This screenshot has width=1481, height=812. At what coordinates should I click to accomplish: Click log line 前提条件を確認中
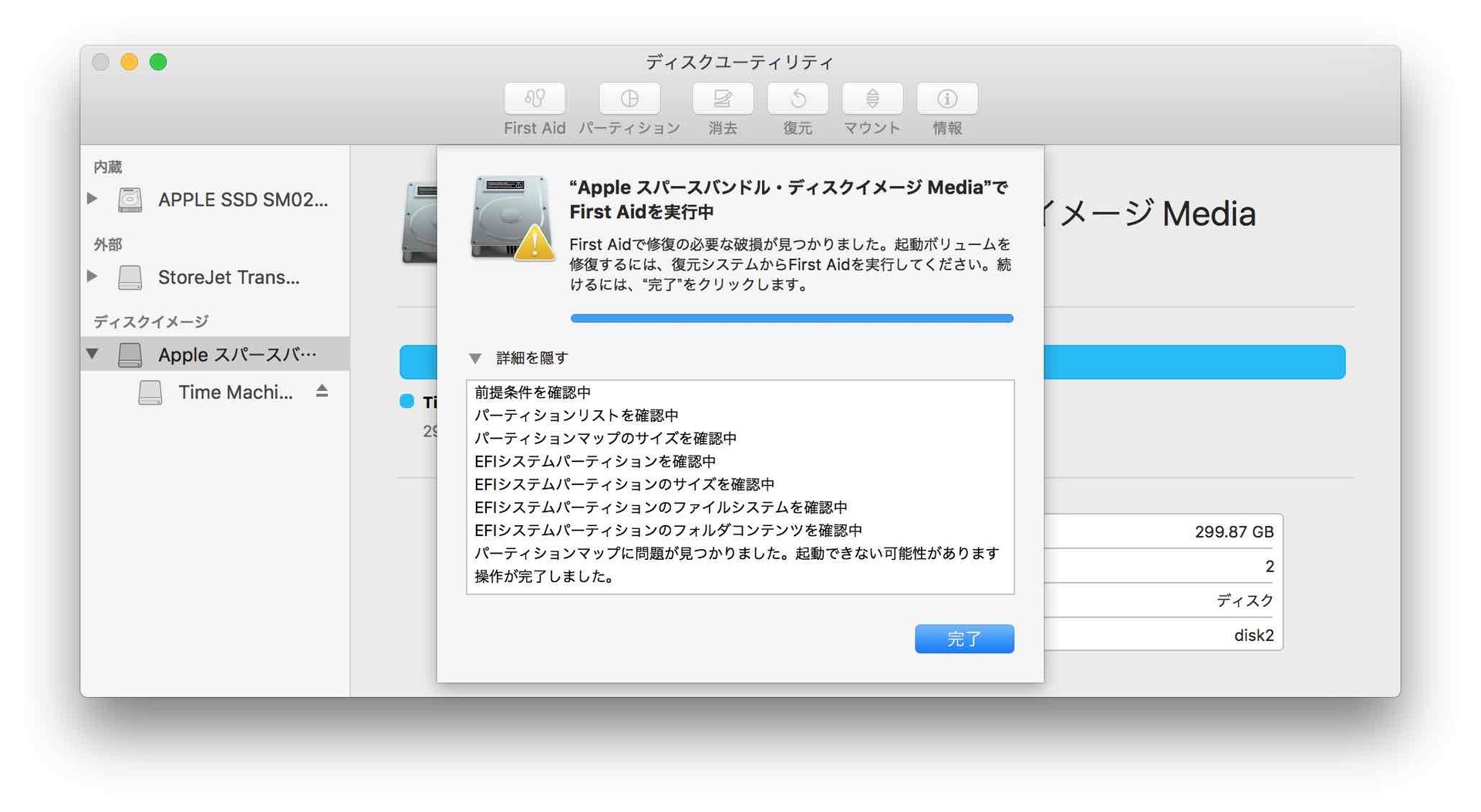[532, 393]
